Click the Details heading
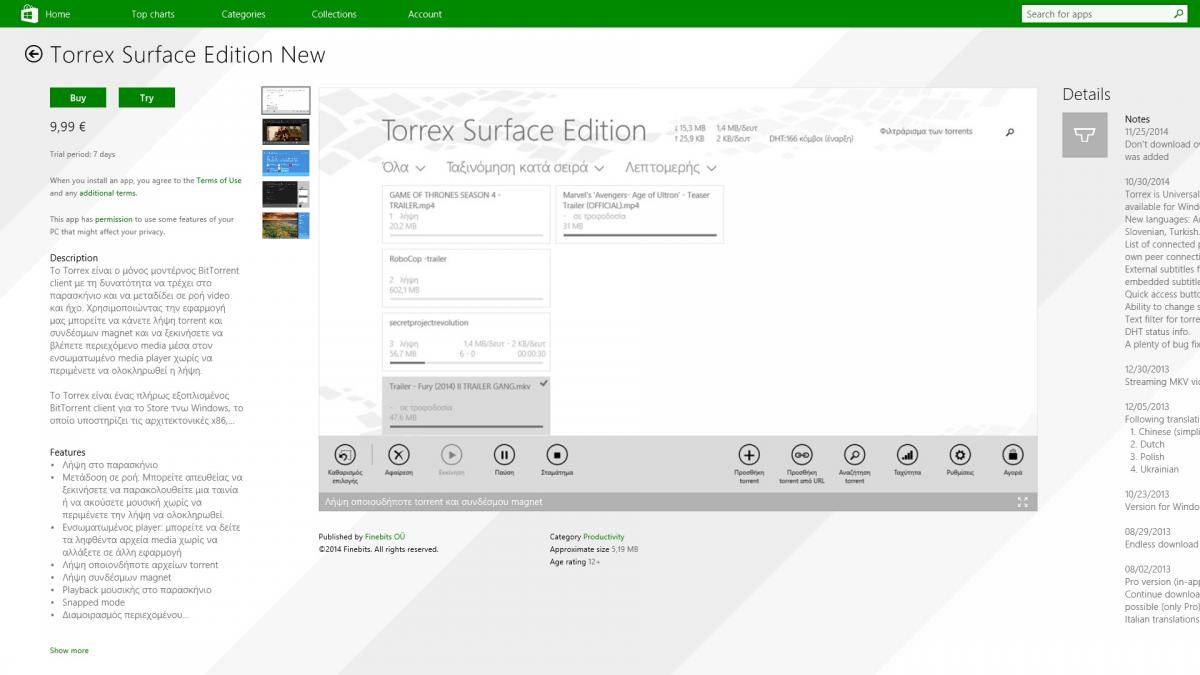Viewport: 1200px width, 675px height. 1086,94
